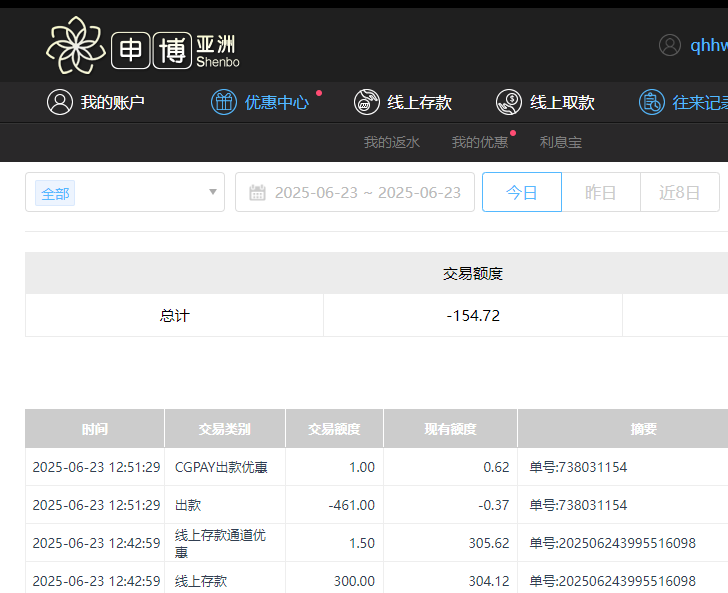Click the calendar icon in date field
Screen dimensions: 728x593
pos(257,193)
